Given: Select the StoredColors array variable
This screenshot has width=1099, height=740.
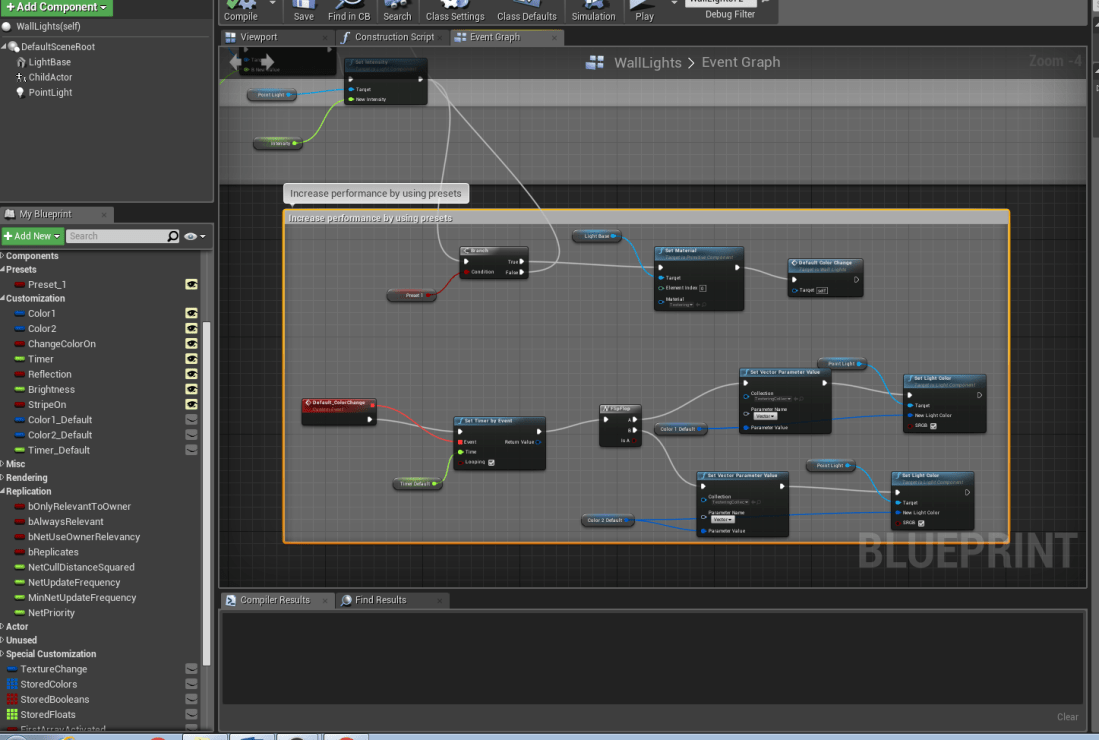Looking at the screenshot, I should (x=48, y=685).
